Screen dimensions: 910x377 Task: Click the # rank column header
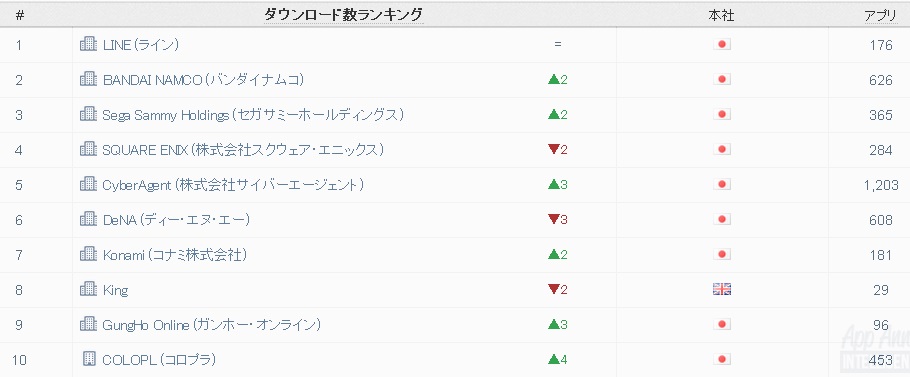20,16
